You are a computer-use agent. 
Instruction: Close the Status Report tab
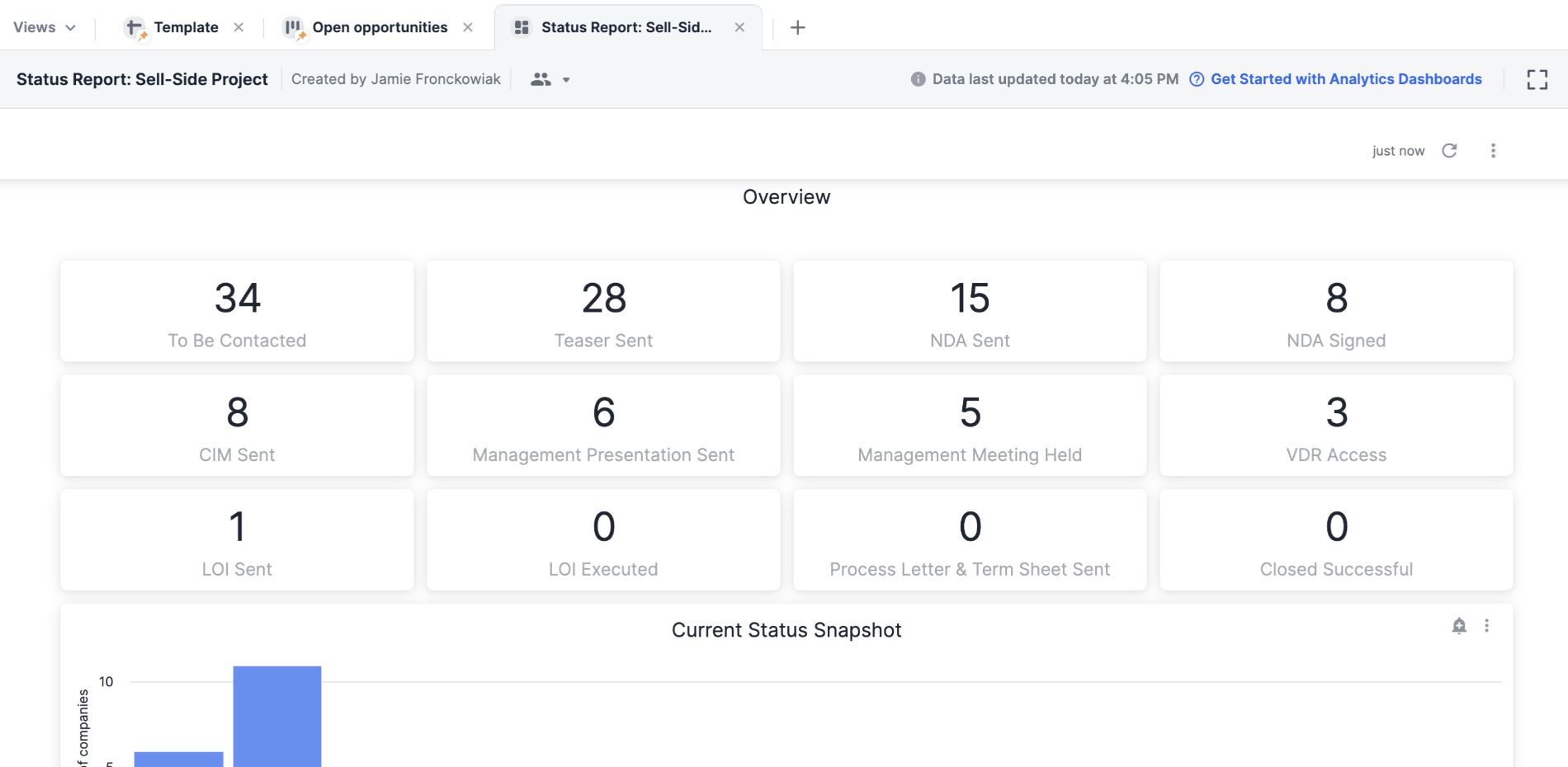pos(739,26)
